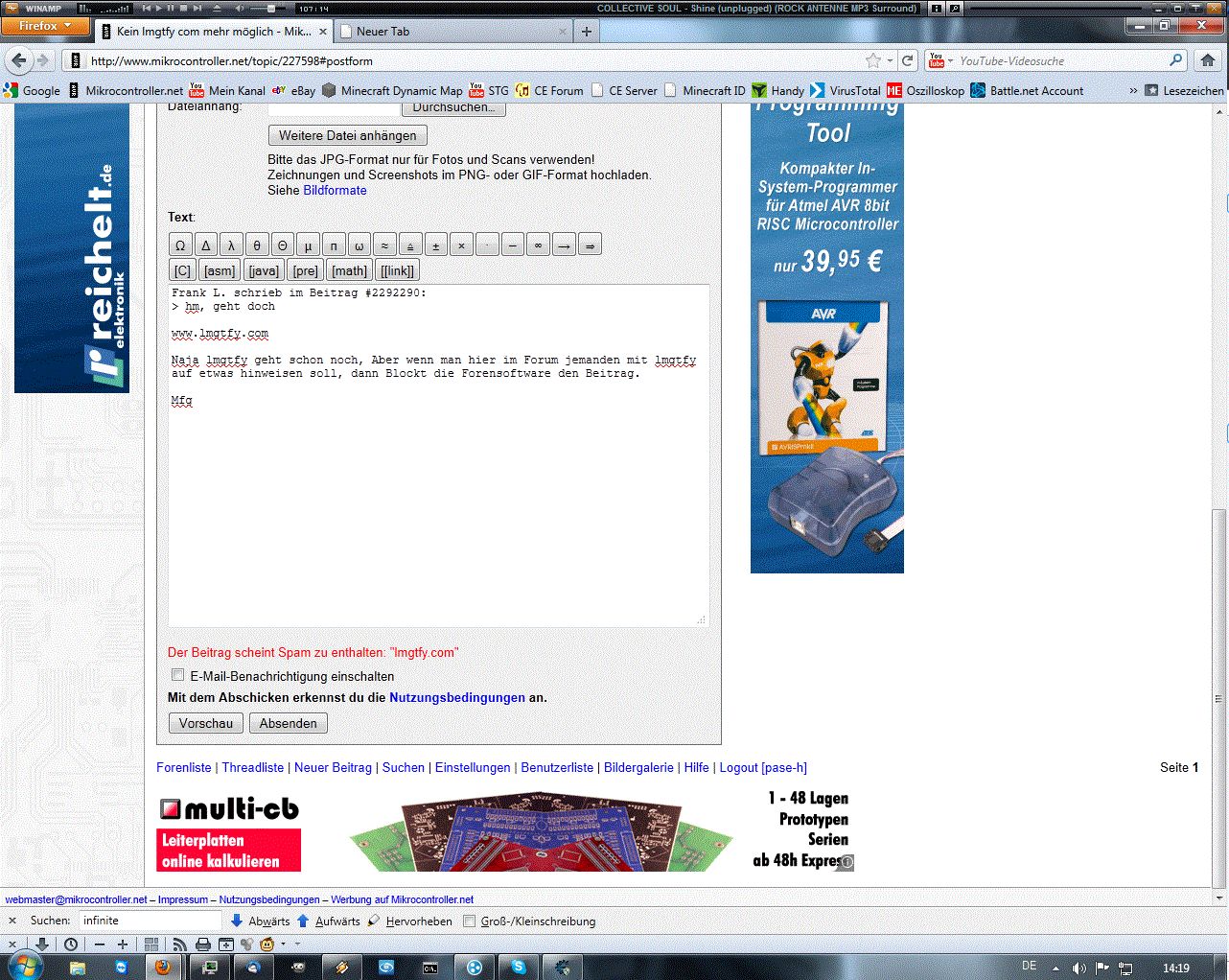1229x980 pixels.
Task: Open the VirusTotal bookmark
Action: (845, 91)
